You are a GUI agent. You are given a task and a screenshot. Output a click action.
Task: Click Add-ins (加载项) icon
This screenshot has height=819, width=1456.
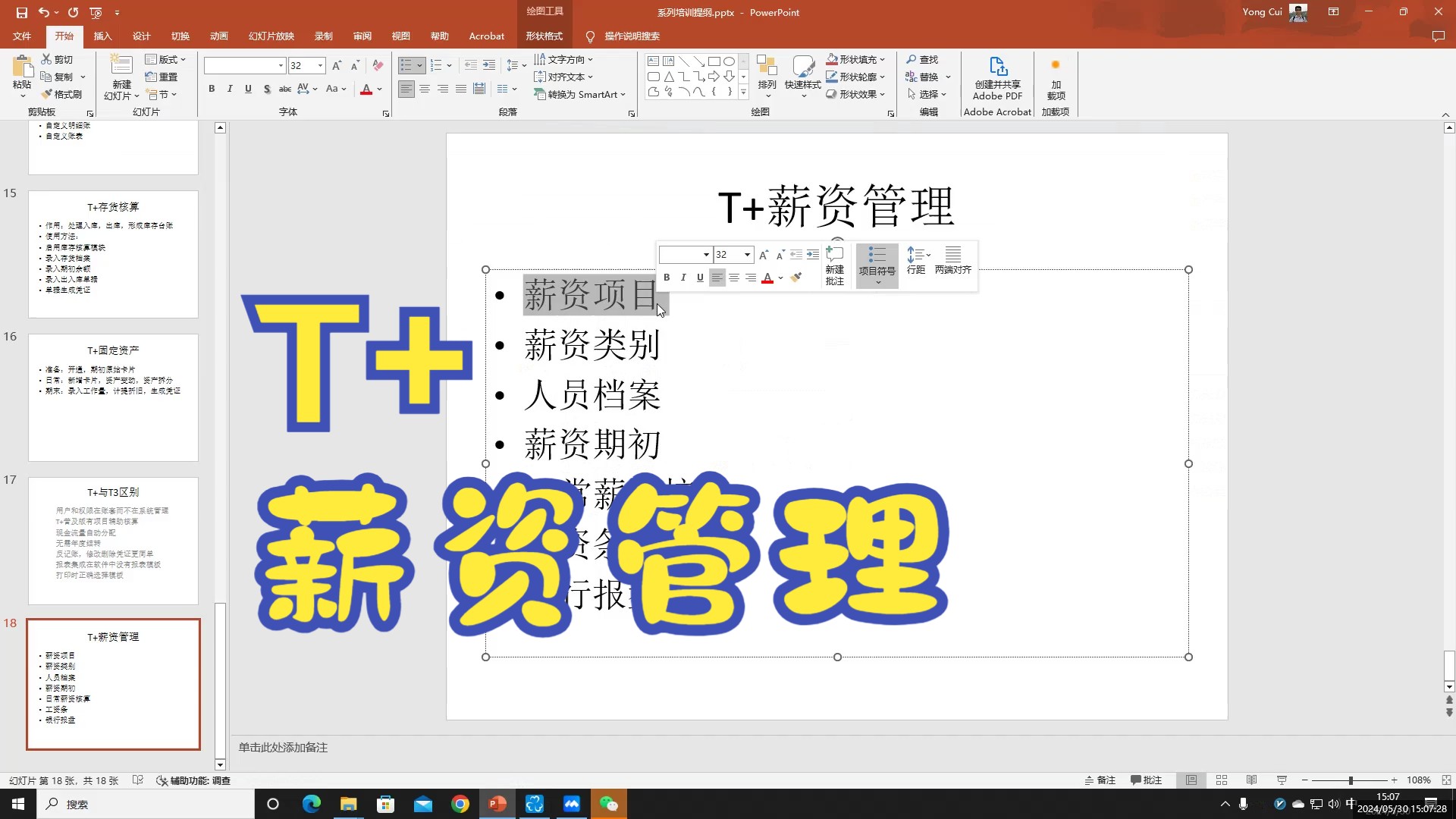[x=1056, y=78]
